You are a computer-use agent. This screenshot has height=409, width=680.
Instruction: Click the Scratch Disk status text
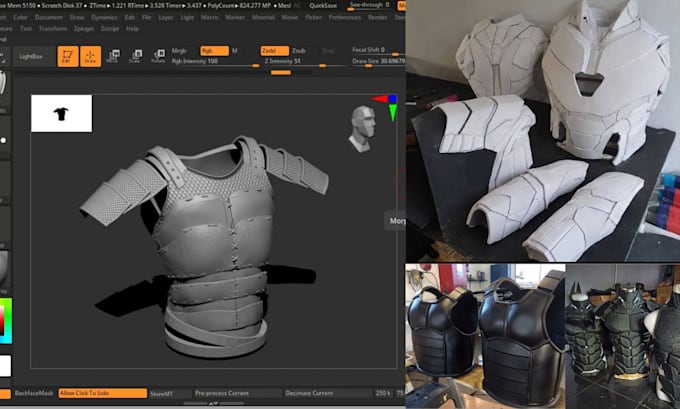(x=60, y=6)
